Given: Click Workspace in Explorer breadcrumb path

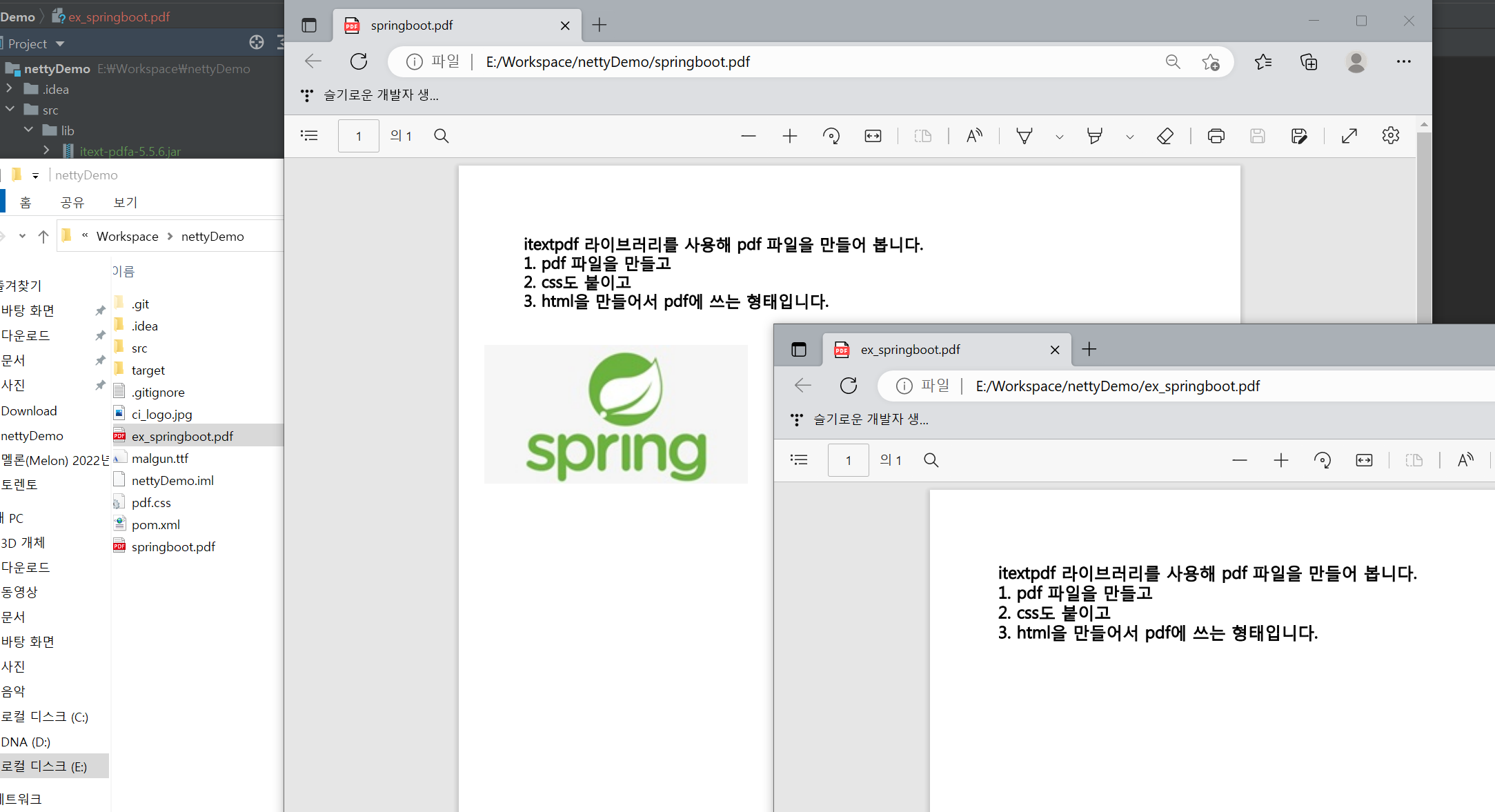Looking at the screenshot, I should coord(127,237).
